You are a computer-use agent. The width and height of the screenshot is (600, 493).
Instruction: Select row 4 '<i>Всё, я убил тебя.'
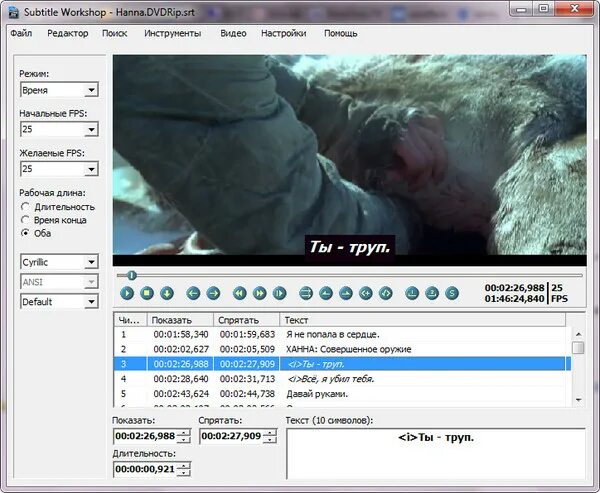click(342, 379)
